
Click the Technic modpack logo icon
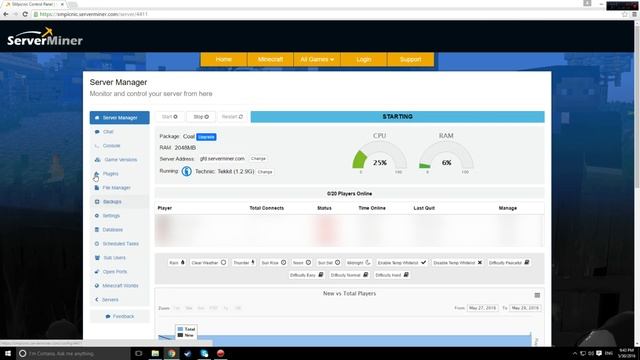187,171
